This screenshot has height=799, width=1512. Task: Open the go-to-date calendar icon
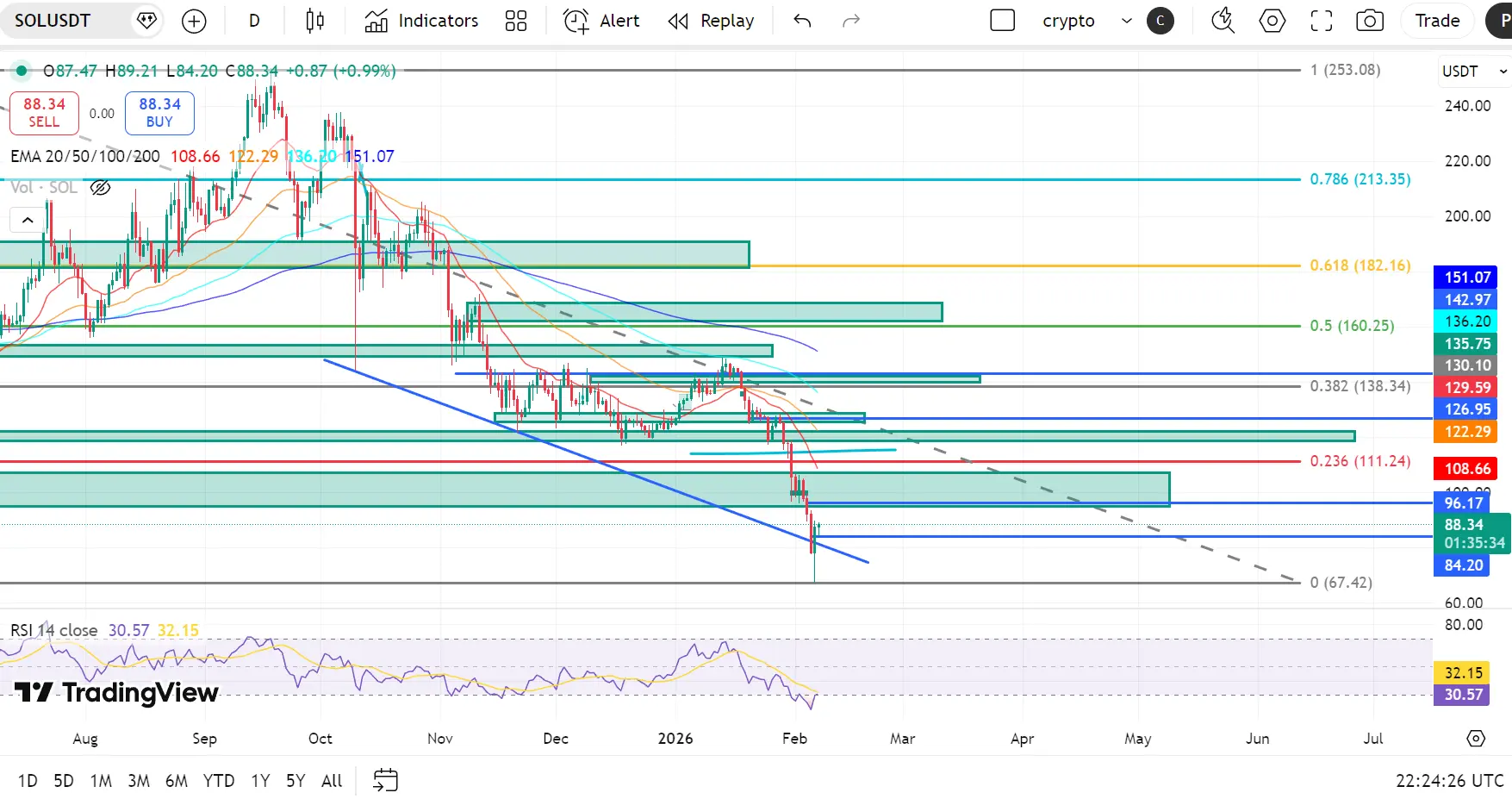click(x=385, y=781)
